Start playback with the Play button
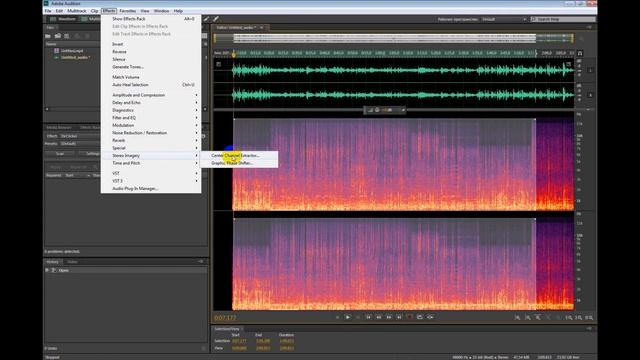Viewport: 640px width, 360px height. tap(348, 317)
